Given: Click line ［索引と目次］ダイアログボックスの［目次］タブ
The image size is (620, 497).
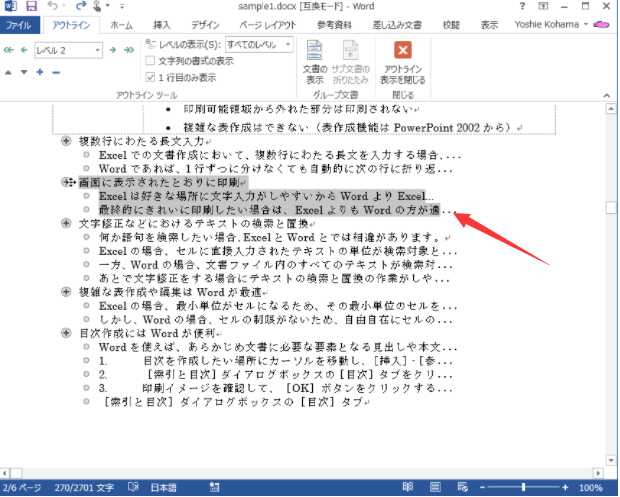Looking at the screenshot, I should (236, 402).
